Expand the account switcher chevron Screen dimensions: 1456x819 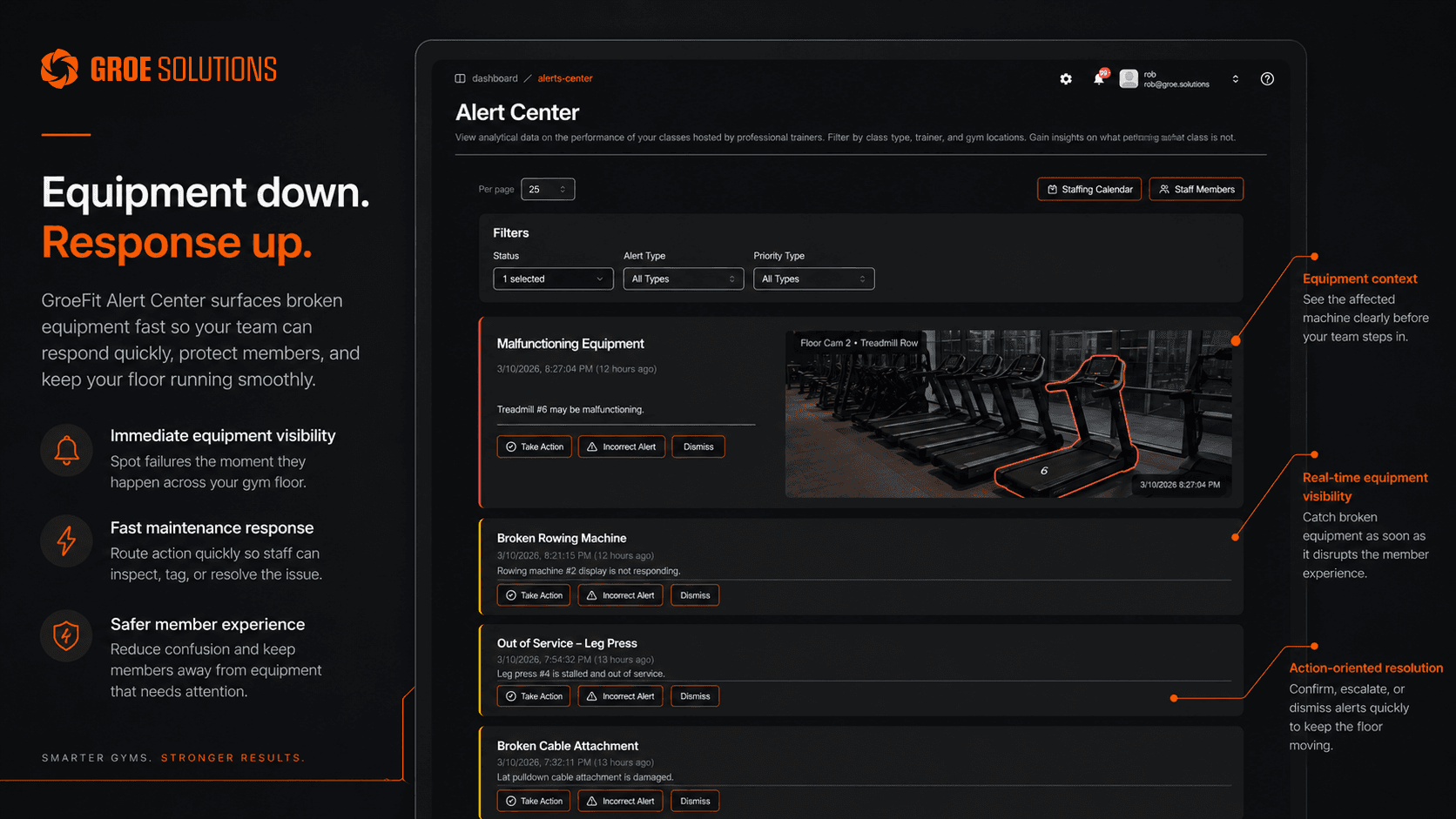1235,79
